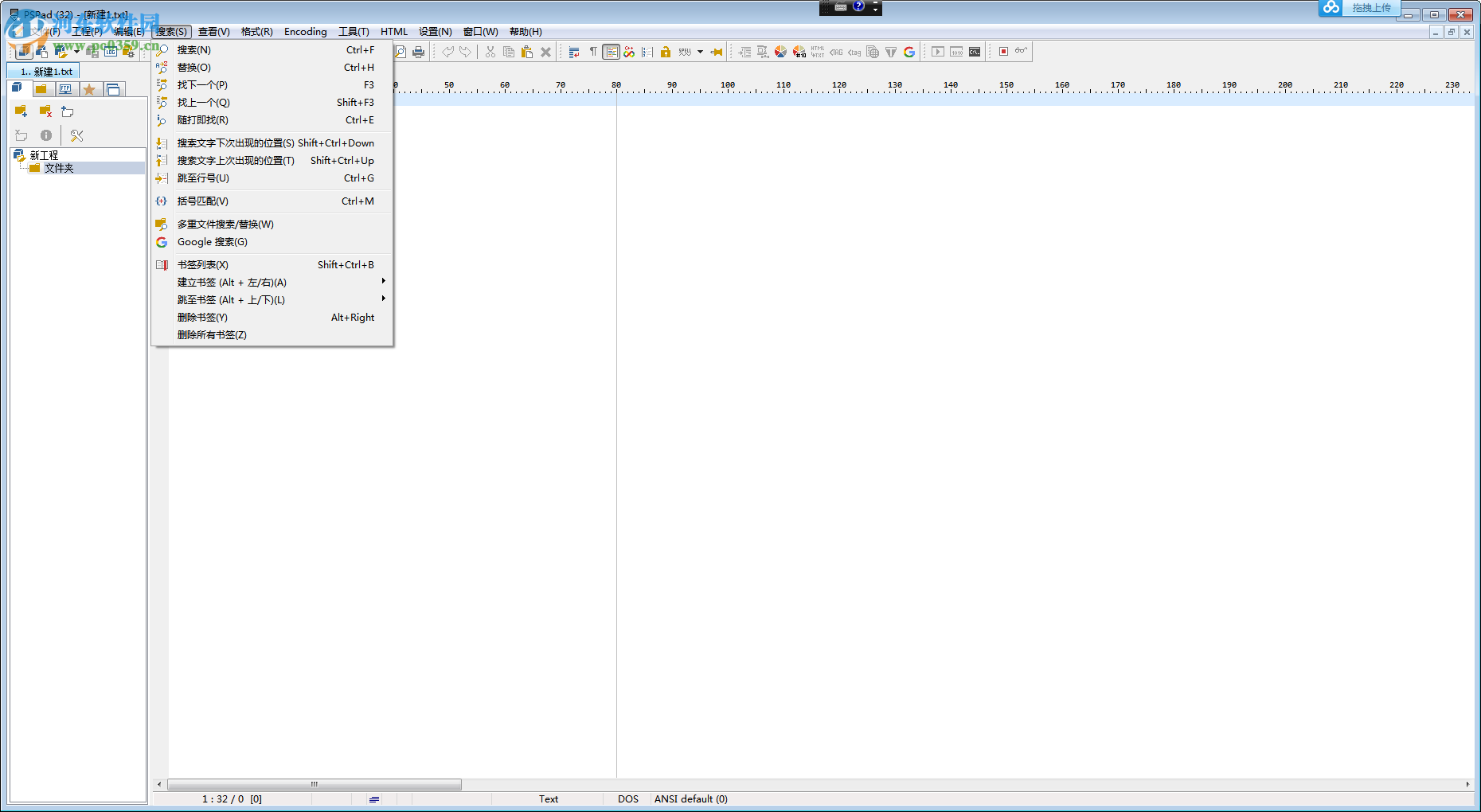Toggle the show special characters pilcrow button
Image resolution: width=1481 pixels, height=812 pixels.
click(593, 53)
